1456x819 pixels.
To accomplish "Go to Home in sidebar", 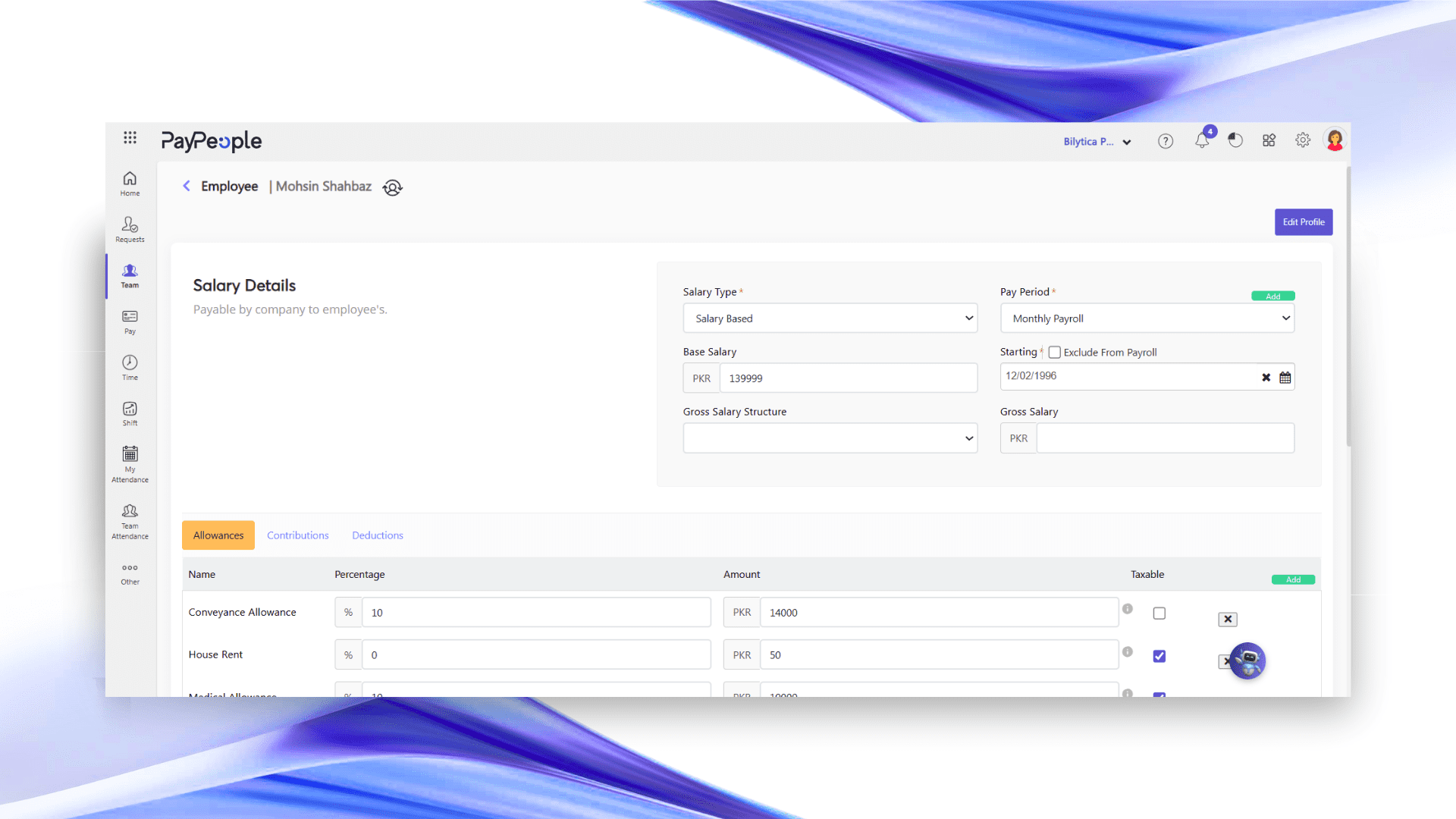I will [x=130, y=183].
